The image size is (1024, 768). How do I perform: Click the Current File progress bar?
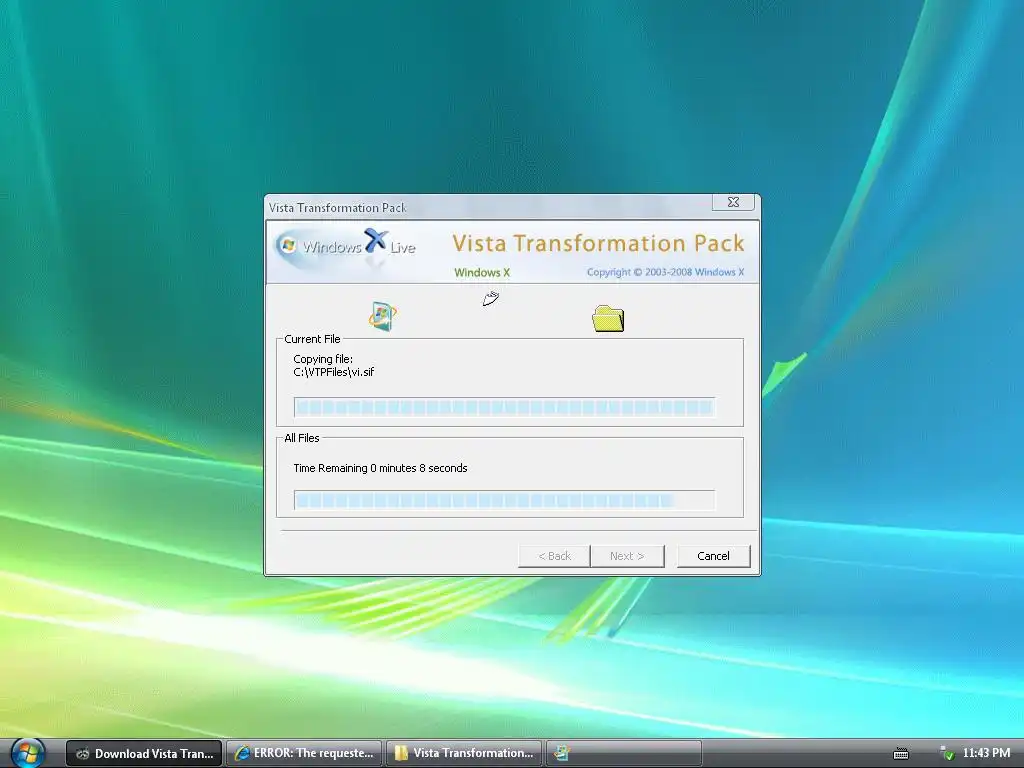tap(504, 408)
